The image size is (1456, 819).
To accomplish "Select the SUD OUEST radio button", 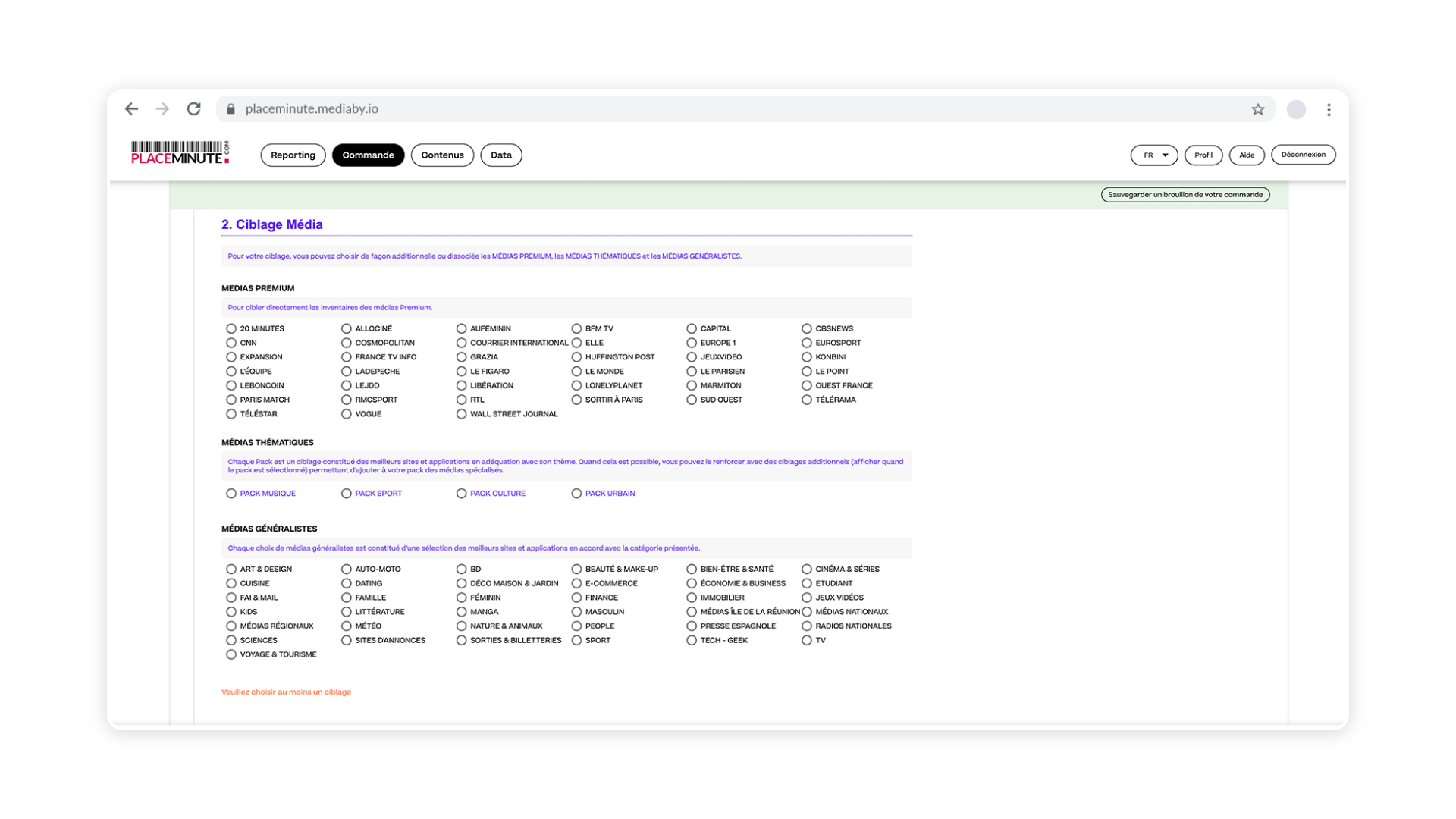I will click(x=692, y=400).
